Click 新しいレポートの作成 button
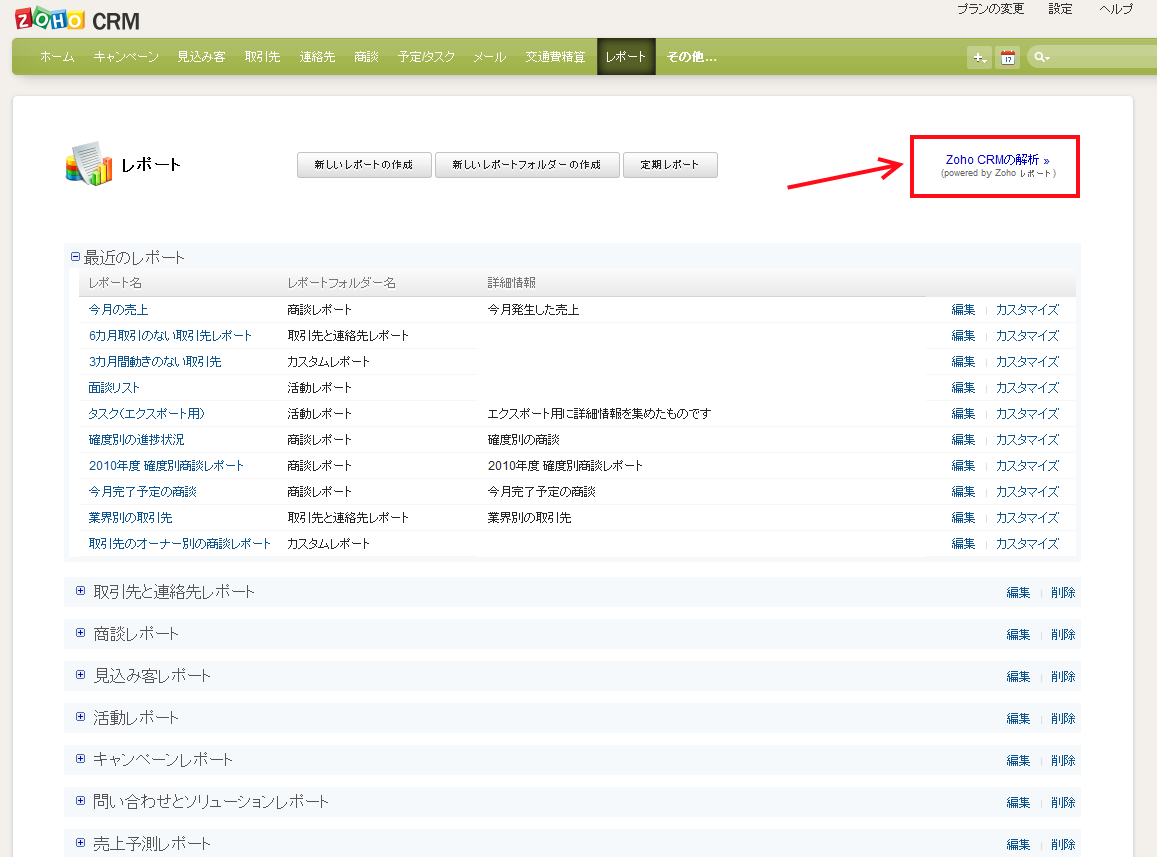The height and width of the screenshot is (857, 1157). point(364,165)
